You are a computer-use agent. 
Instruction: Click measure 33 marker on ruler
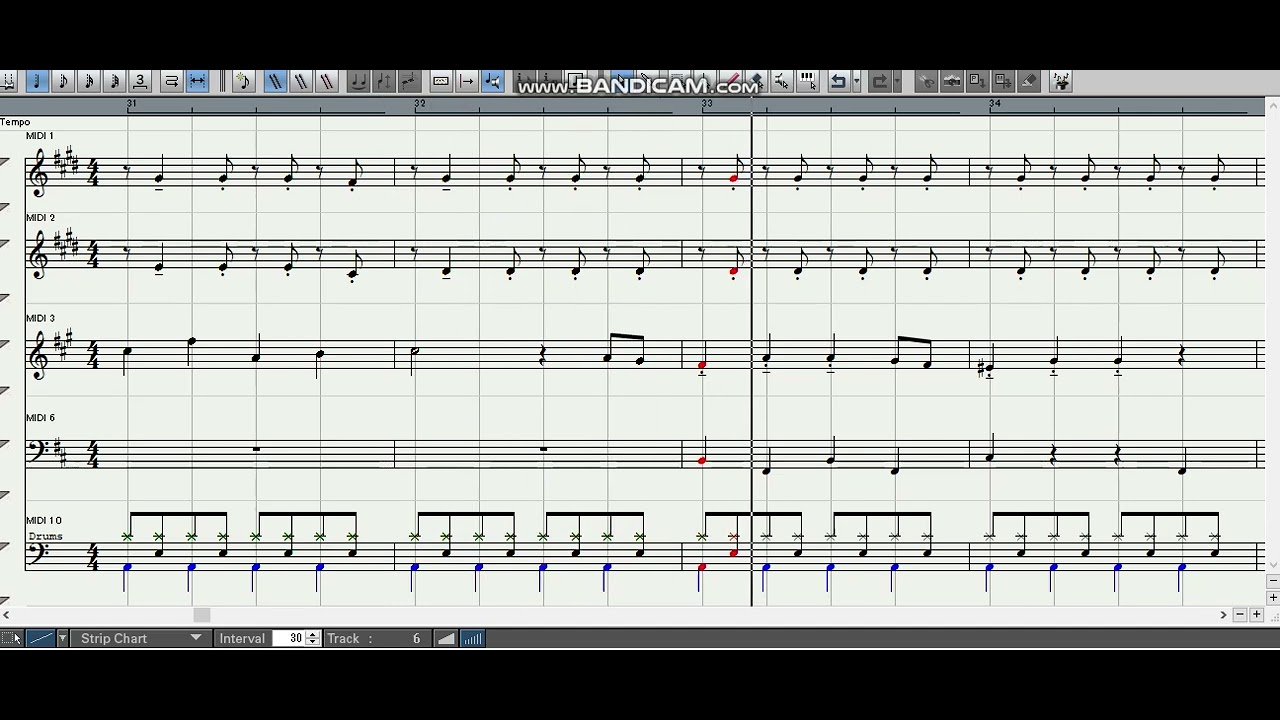(x=708, y=104)
